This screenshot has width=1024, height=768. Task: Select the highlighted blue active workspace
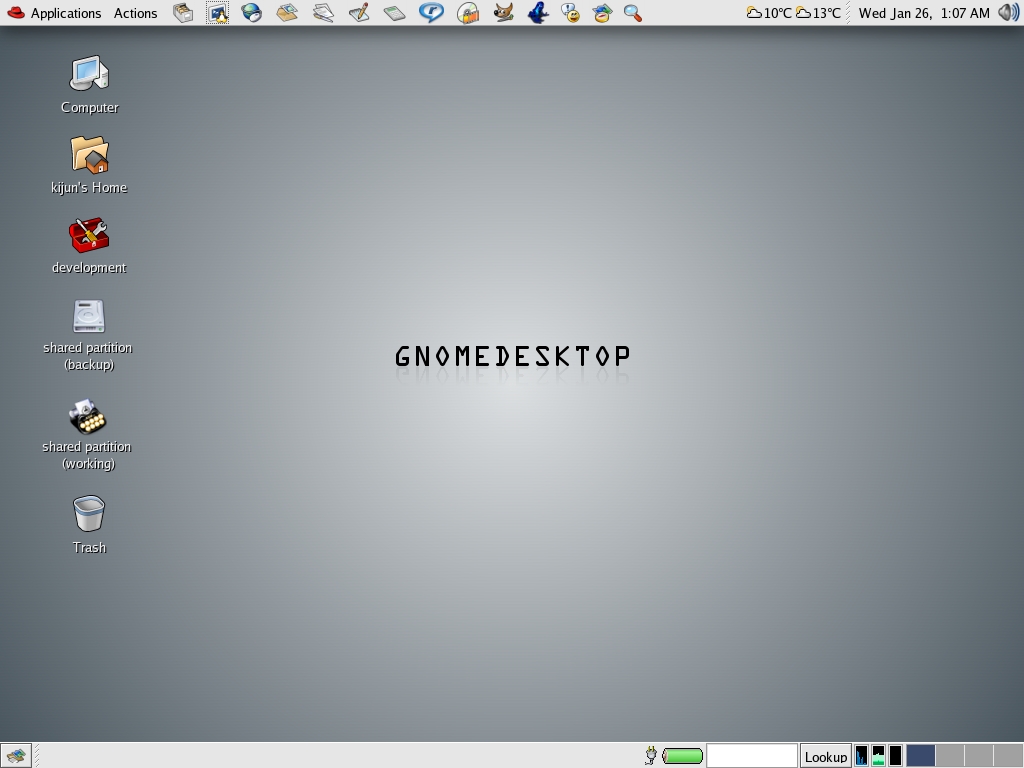920,756
